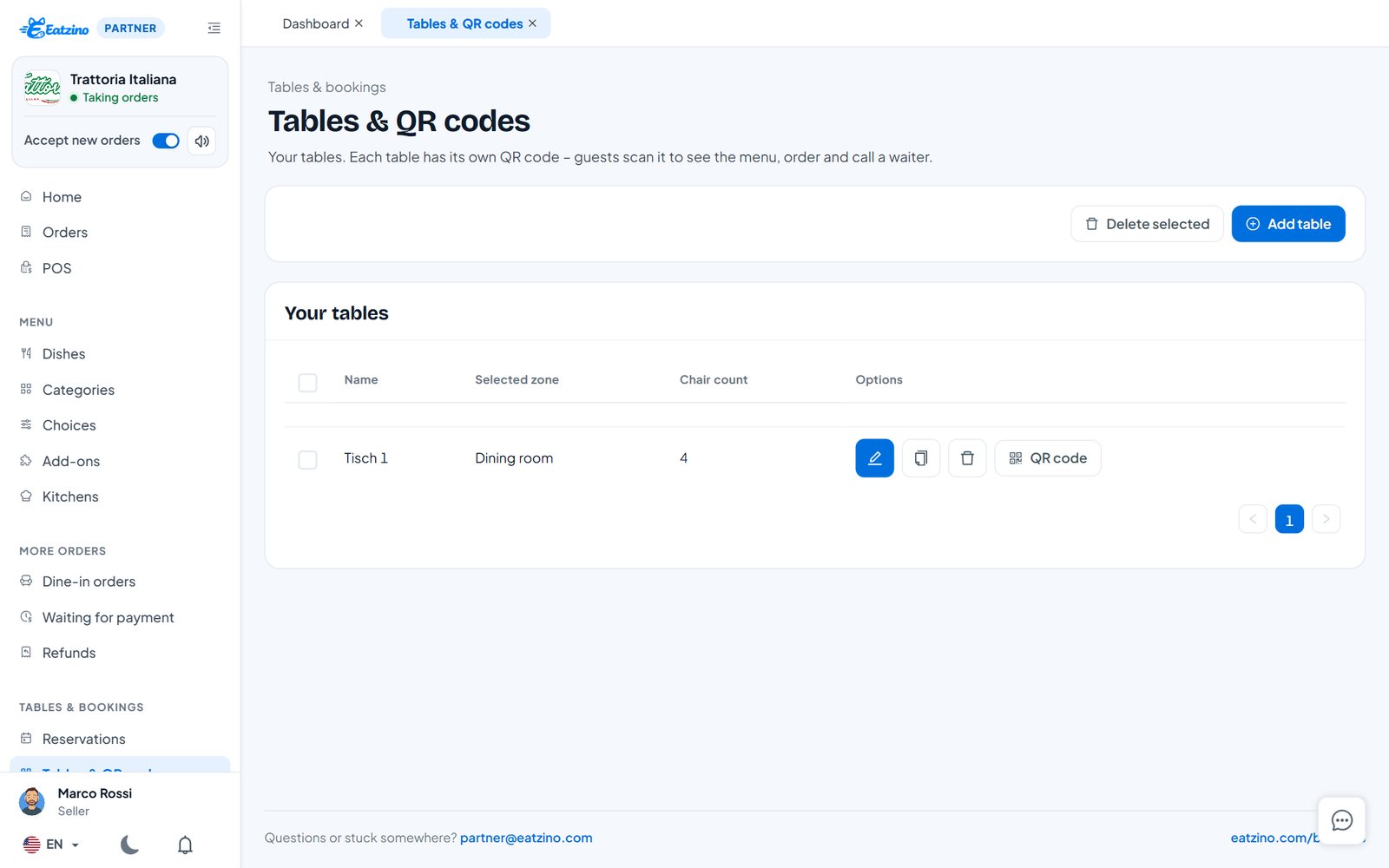Toggle Accept new orders switch
This screenshot has height=868, width=1389.
pos(166,141)
